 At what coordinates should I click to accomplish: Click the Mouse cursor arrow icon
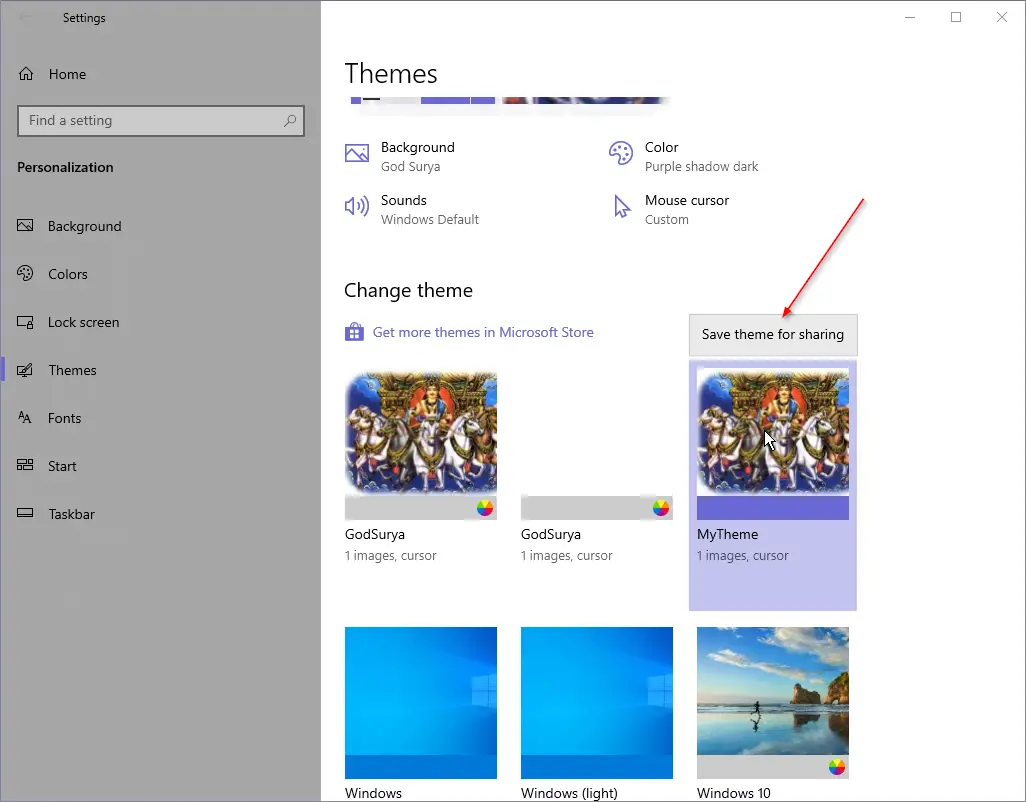click(622, 207)
